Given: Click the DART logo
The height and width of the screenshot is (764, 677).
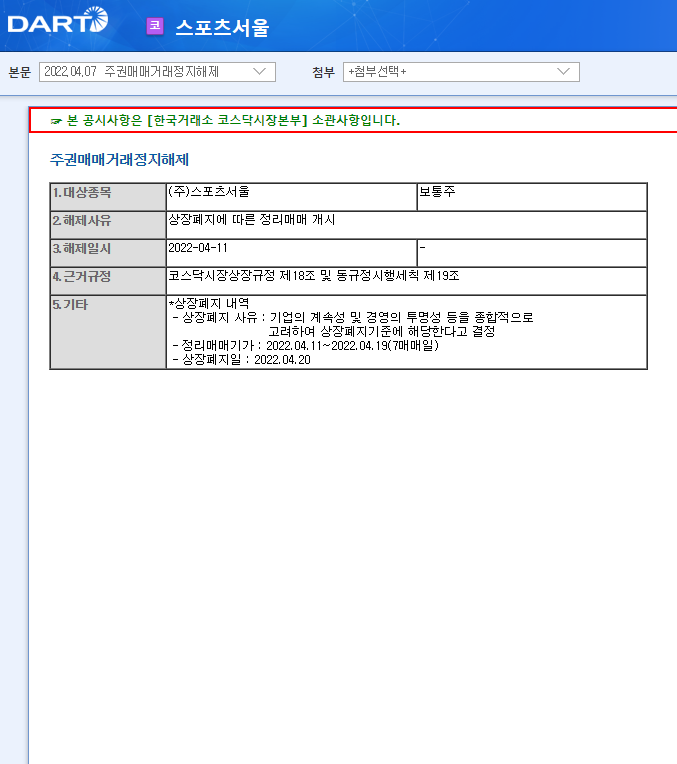Looking at the screenshot, I should coord(58,20).
